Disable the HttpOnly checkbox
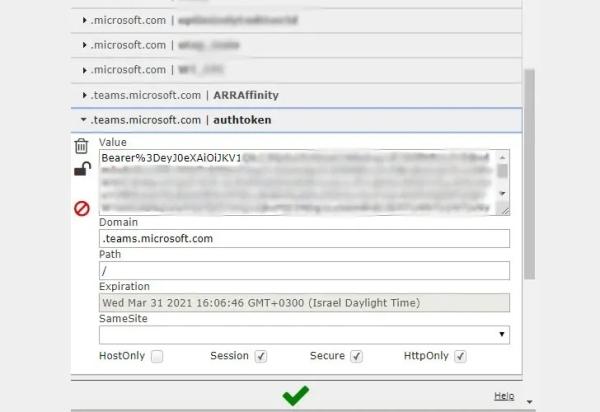The width and height of the screenshot is (600, 412). [460, 356]
